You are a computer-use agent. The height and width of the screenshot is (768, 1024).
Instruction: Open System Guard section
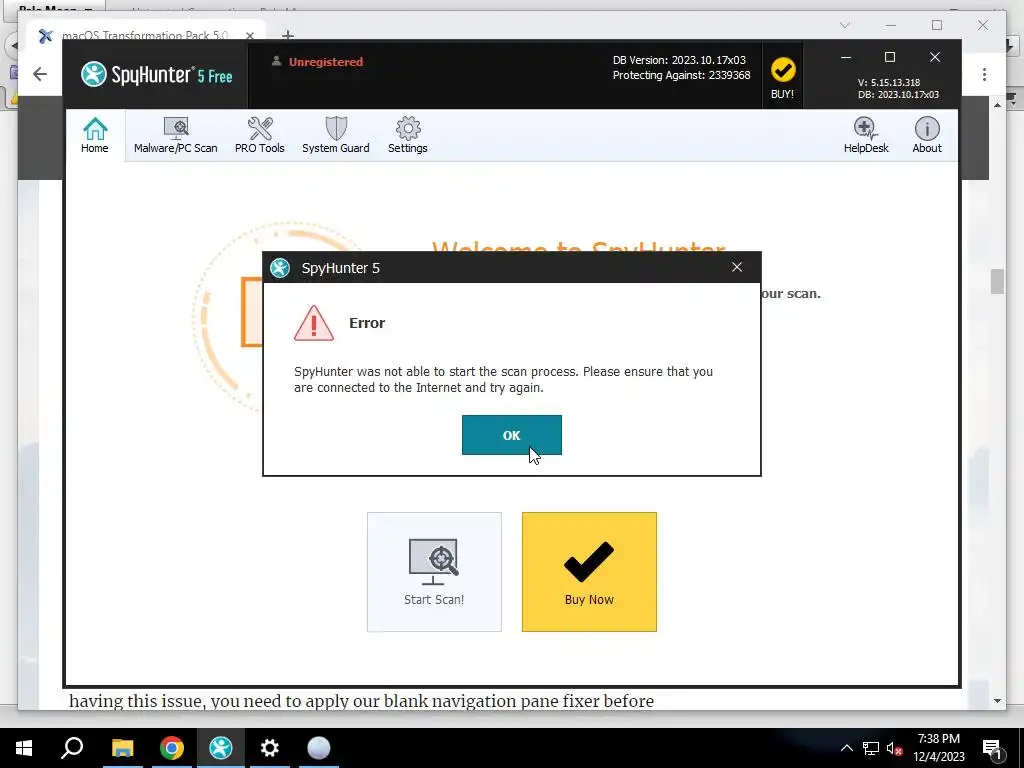pyautogui.click(x=336, y=135)
